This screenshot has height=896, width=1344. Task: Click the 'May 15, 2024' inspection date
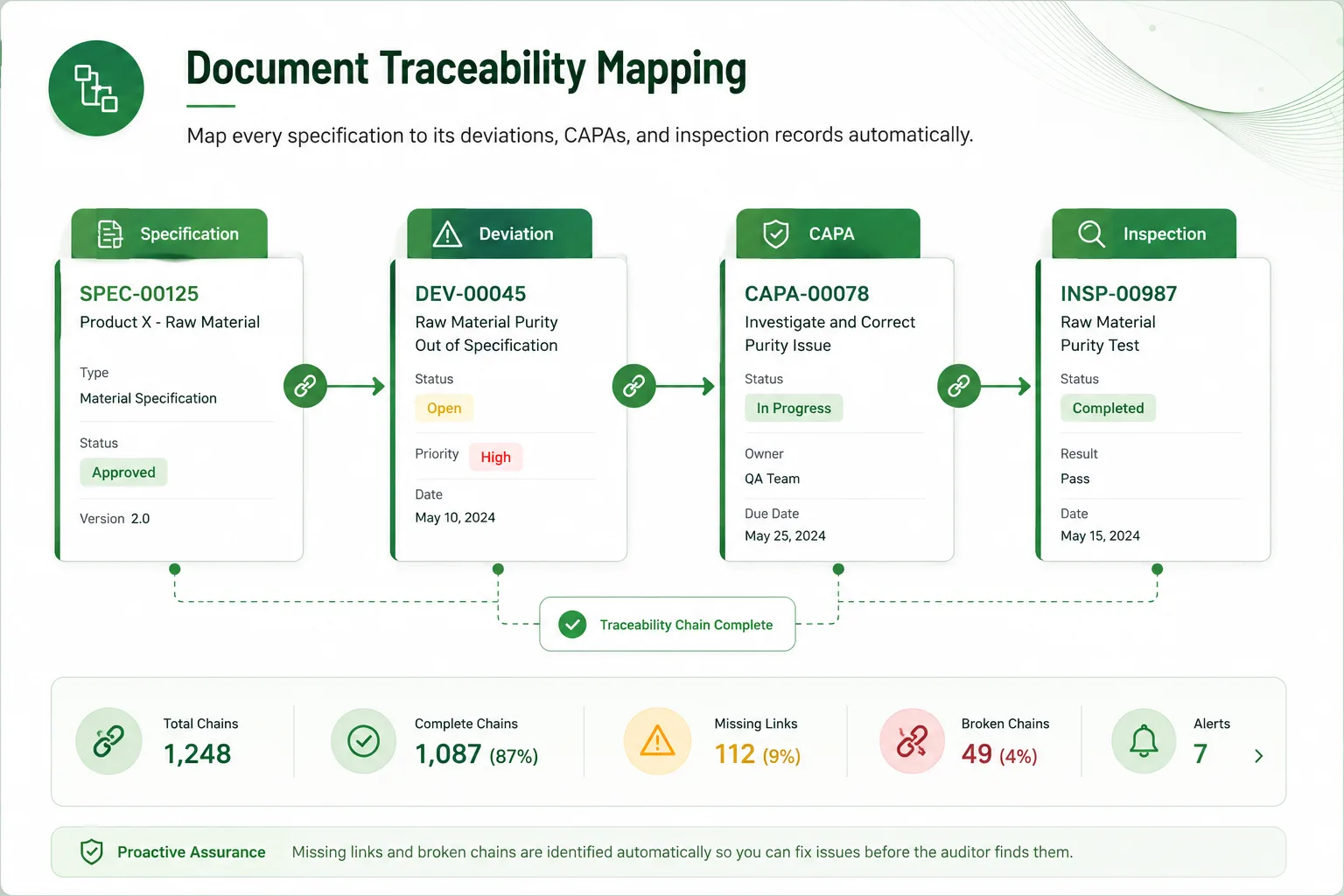click(1100, 535)
